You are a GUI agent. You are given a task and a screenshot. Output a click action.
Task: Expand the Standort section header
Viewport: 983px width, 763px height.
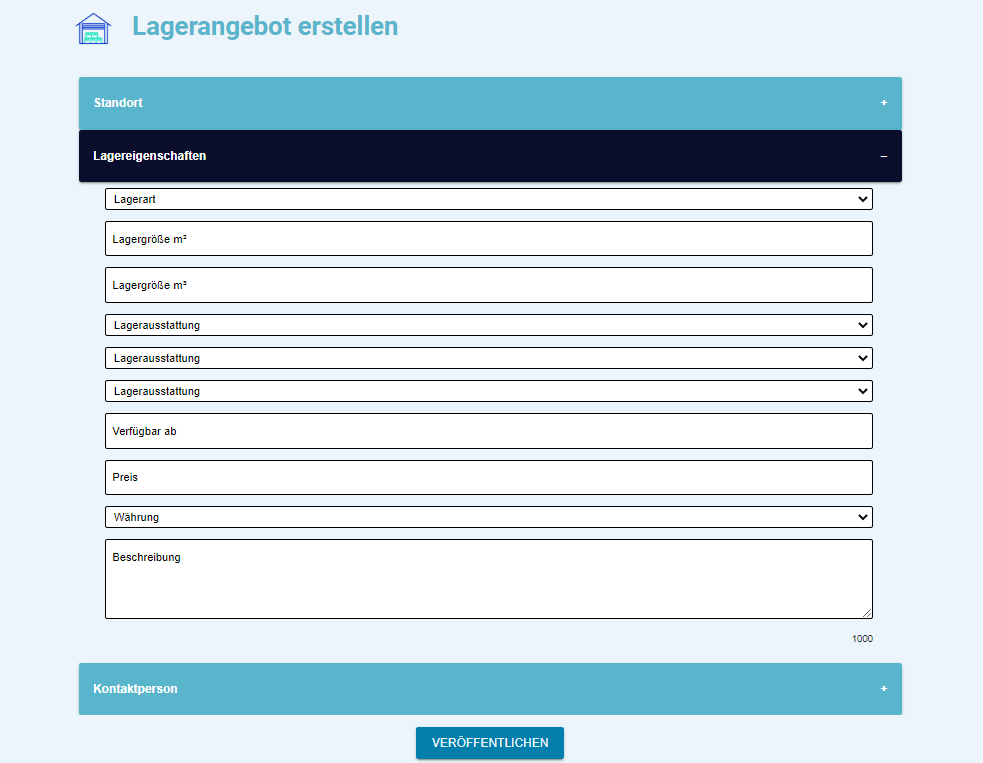pos(490,103)
